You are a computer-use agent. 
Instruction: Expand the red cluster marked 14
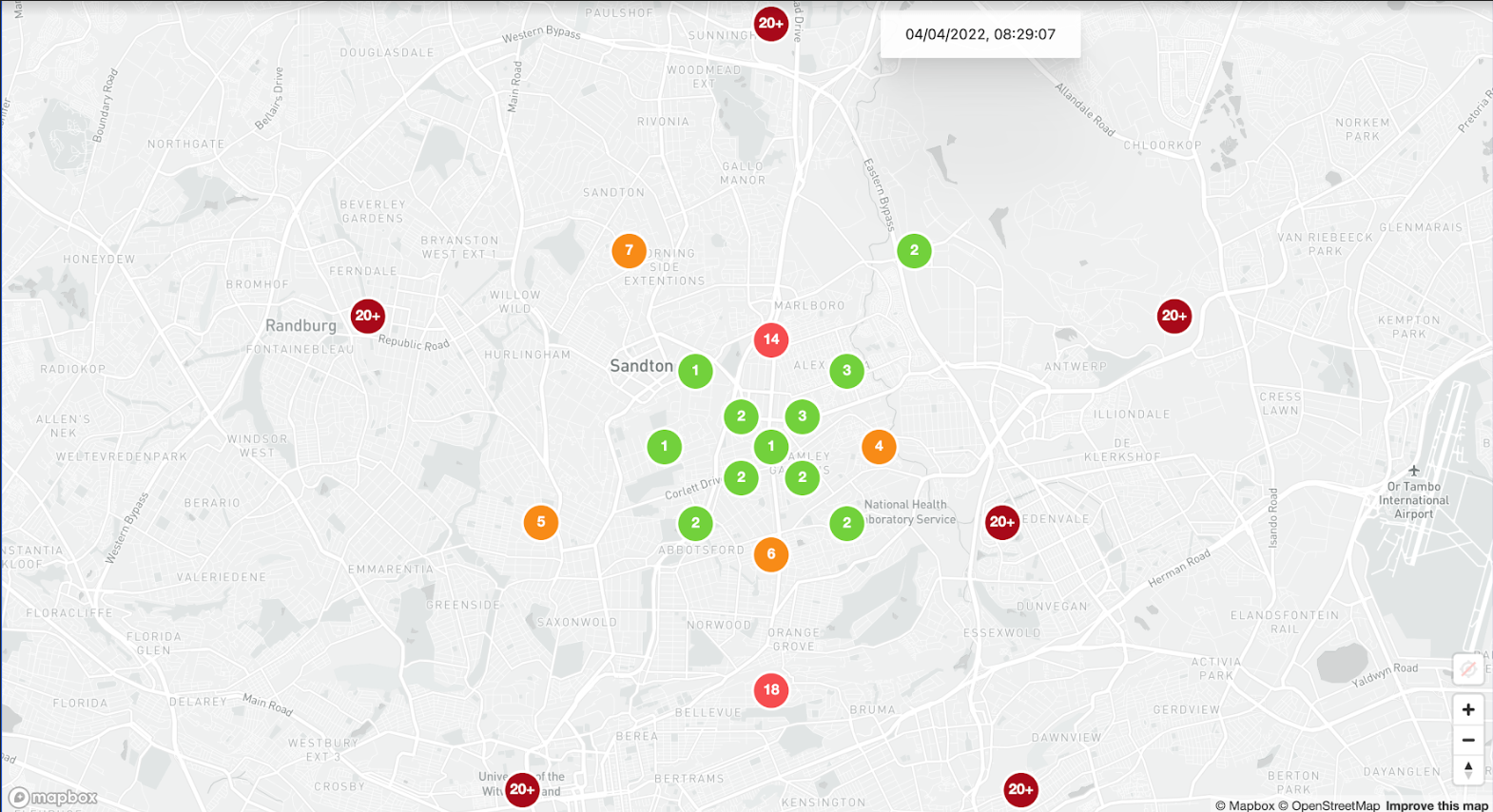(x=770, y=339)
